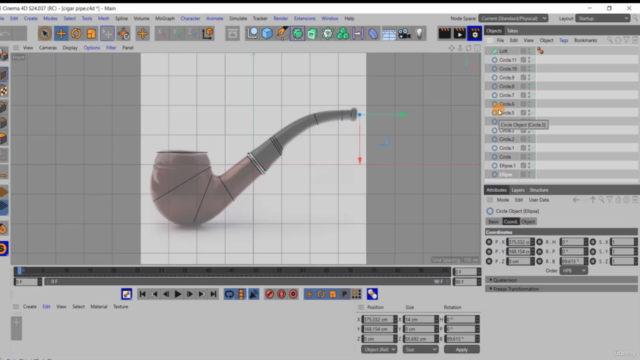Toggle the coordinate system cube icon
This screenshot has width=640, height=360.
pos(207,33)
